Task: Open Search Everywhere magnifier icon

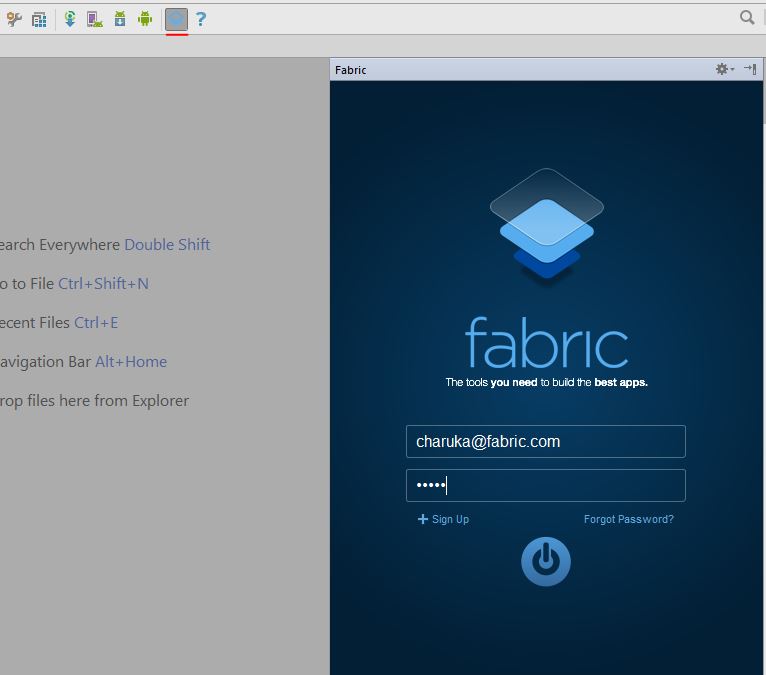Action: click(x=746, y=18)
